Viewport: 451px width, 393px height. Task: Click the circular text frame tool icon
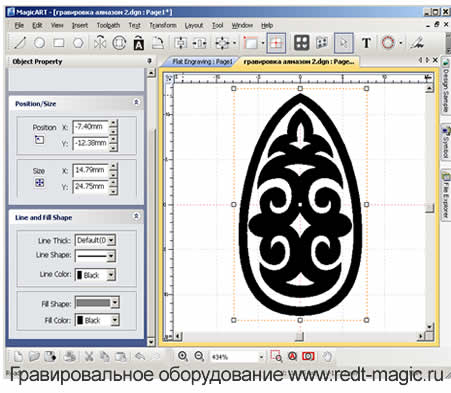click(x=119, y=43)
